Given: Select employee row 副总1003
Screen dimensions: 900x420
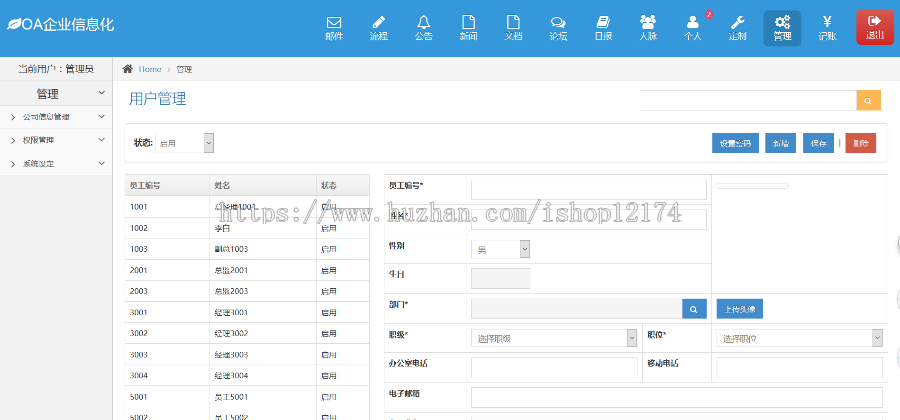Looking at the screenshot, I should click(247, 249).
